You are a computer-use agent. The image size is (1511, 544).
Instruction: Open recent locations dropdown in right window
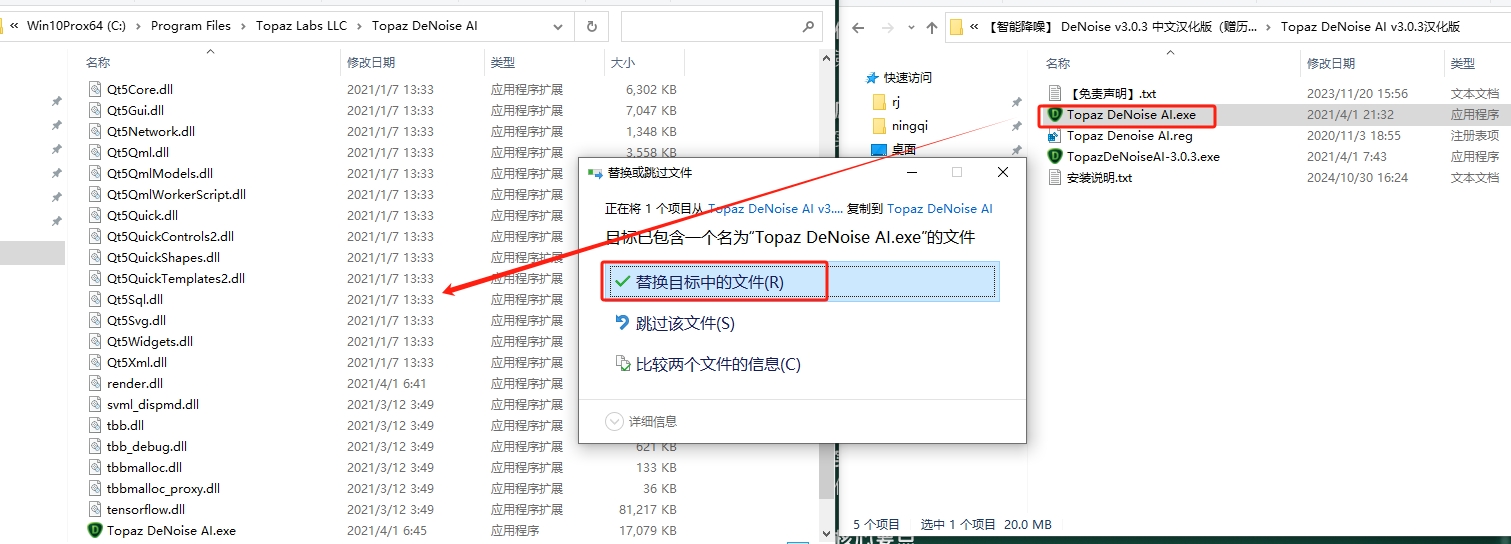(x=910, y=27)
